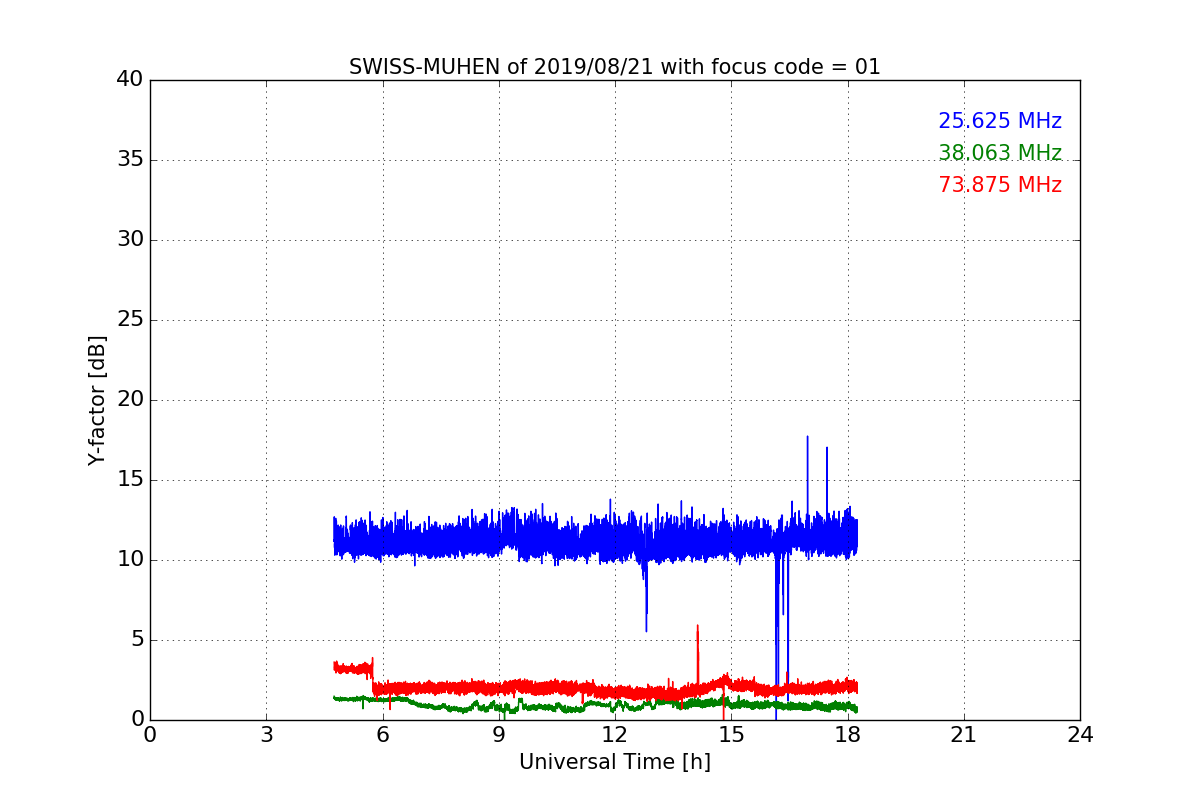Click the x-axis tick label 21
The image size is (1200, 800).
pyautogui.click(x=964, y=735)
